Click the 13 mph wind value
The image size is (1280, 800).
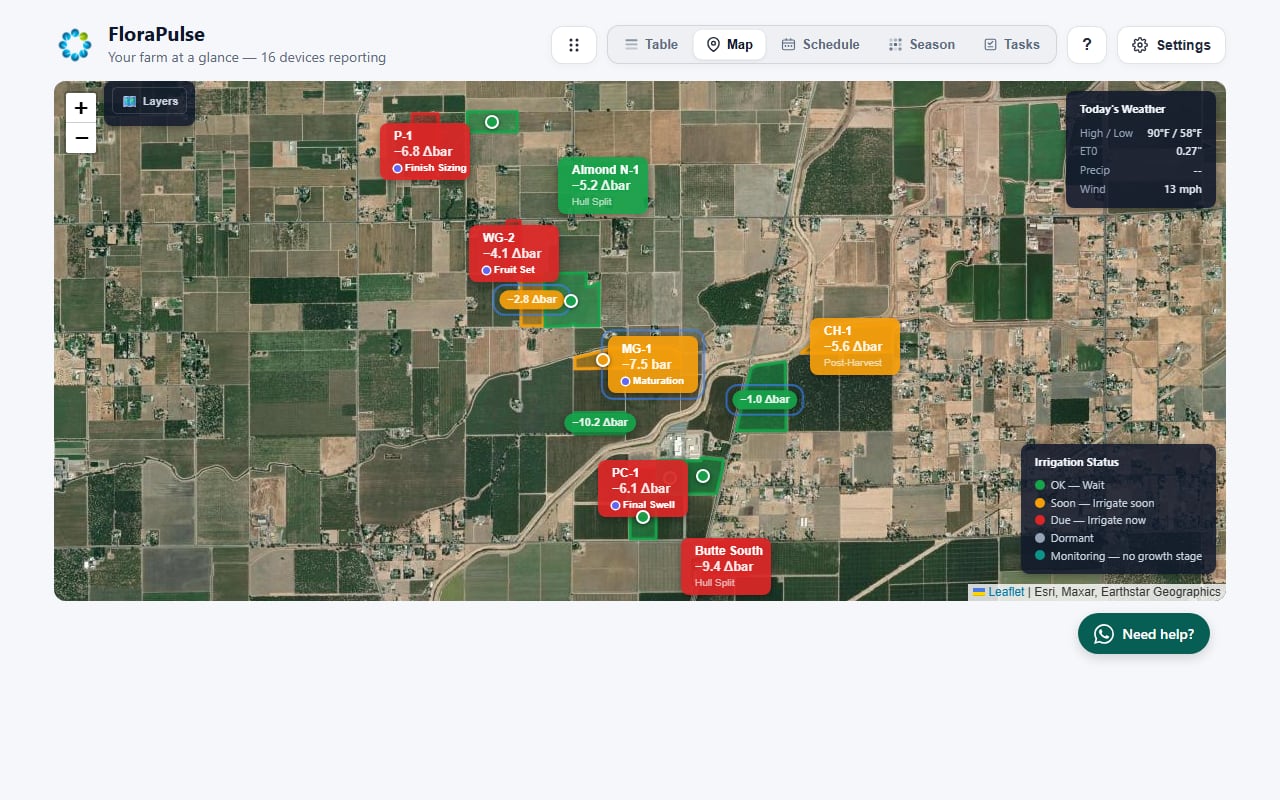pos(1183,189)
